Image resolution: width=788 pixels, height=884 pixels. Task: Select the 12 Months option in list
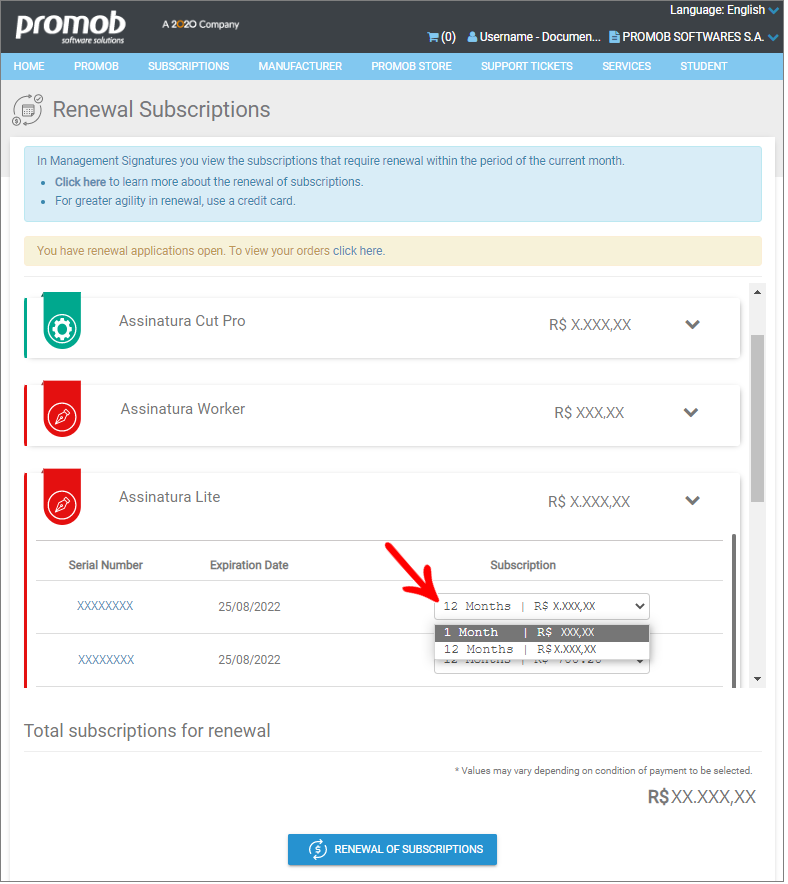coord(544,652)
